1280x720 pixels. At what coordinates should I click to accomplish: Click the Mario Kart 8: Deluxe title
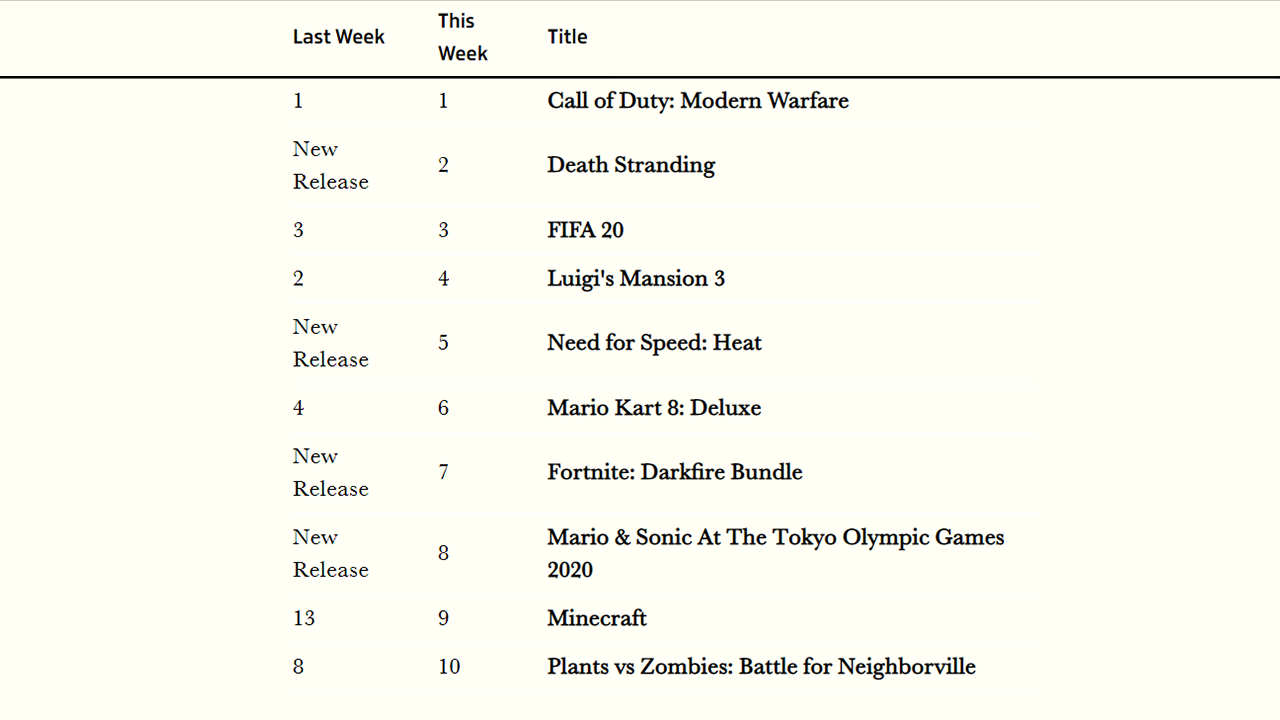pyautogui.click(x=654, y=408)
